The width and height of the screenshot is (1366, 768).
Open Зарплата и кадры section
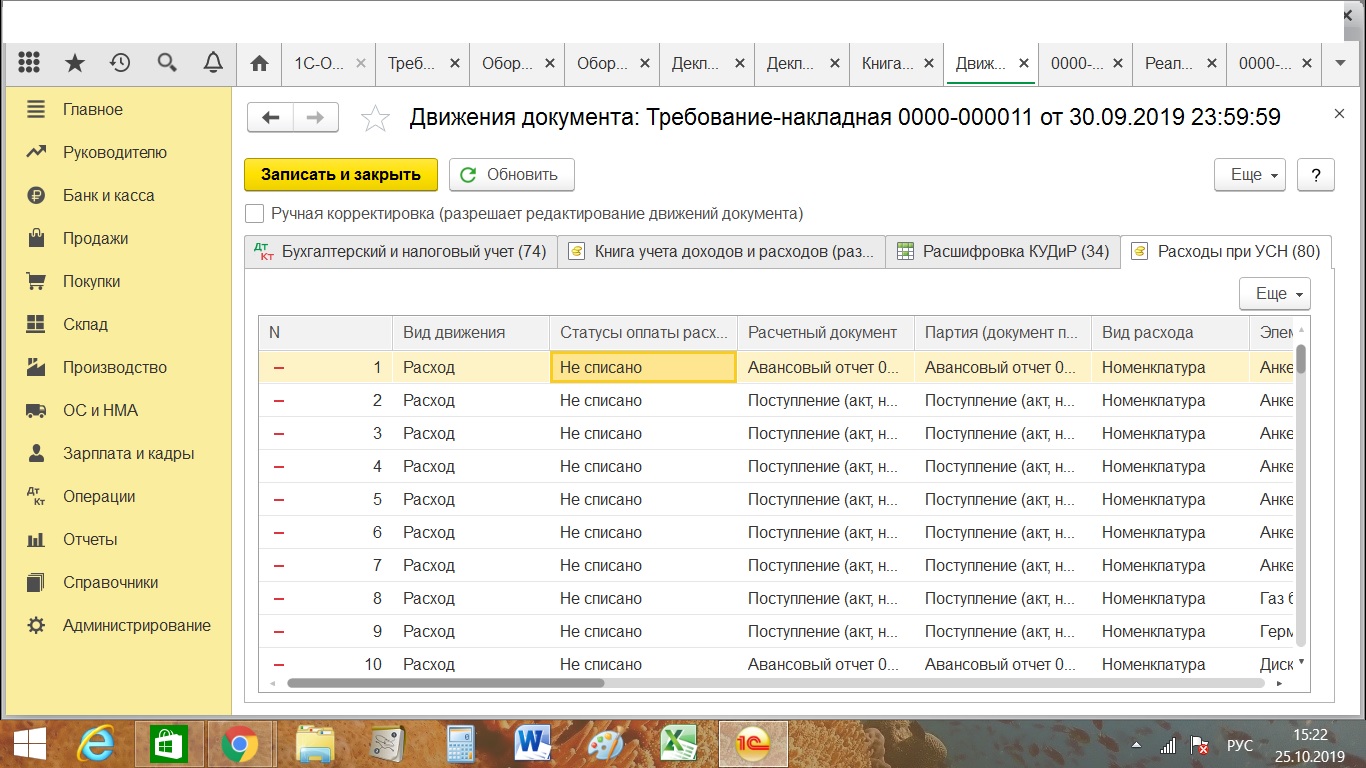[x=128, y=453]
